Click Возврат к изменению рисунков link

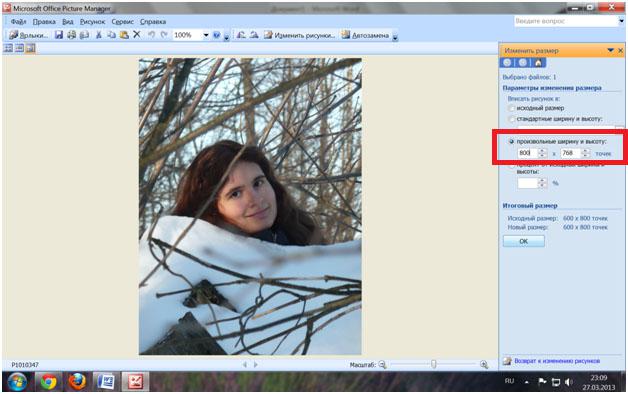click(557, 361)
